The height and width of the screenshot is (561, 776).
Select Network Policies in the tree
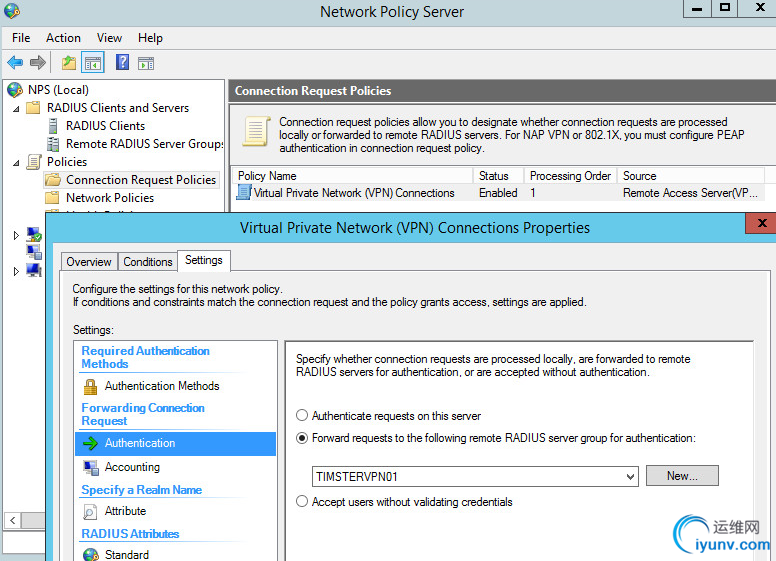click(x=109, y=198)
